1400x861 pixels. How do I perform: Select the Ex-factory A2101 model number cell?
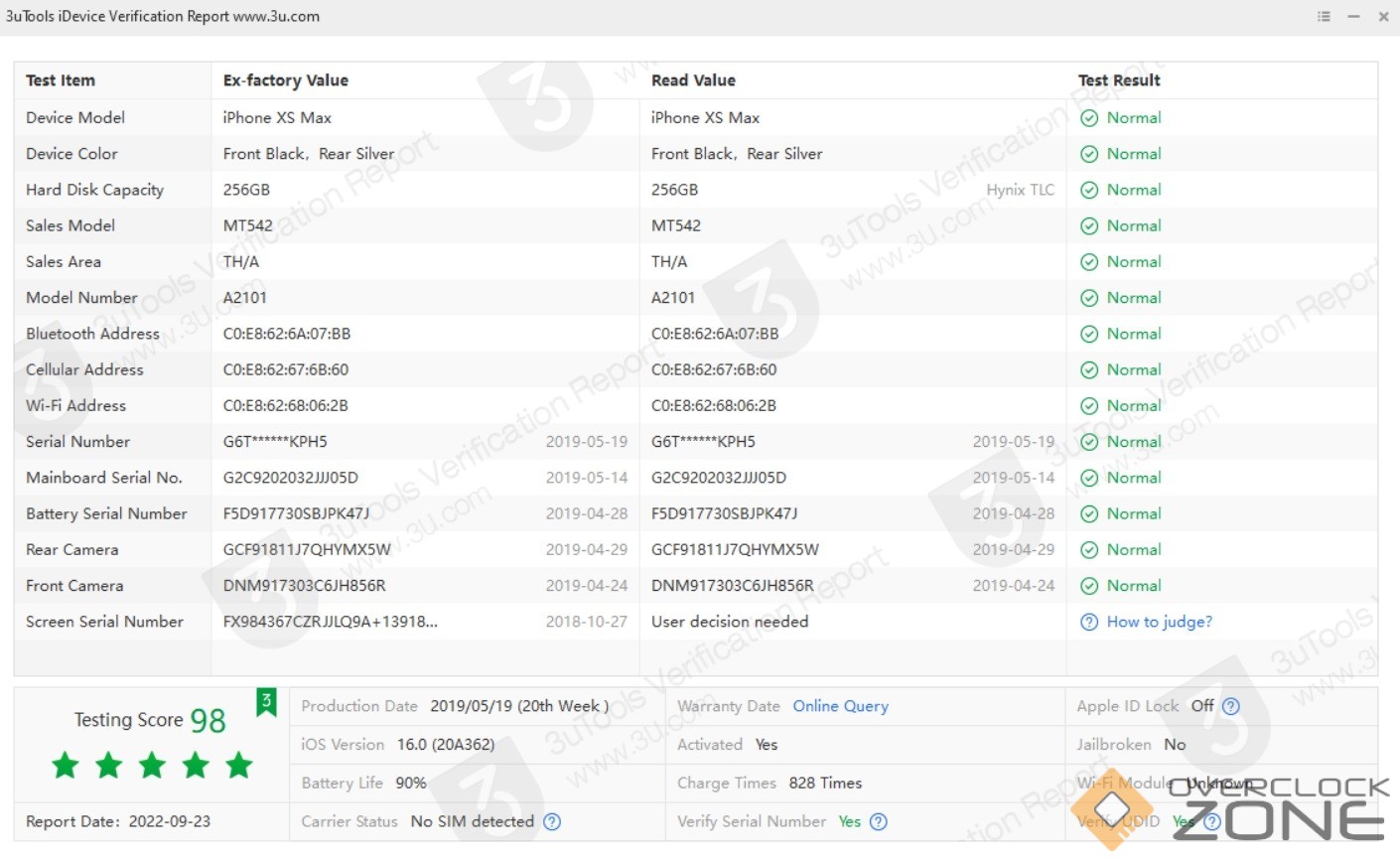click(245, 298)
